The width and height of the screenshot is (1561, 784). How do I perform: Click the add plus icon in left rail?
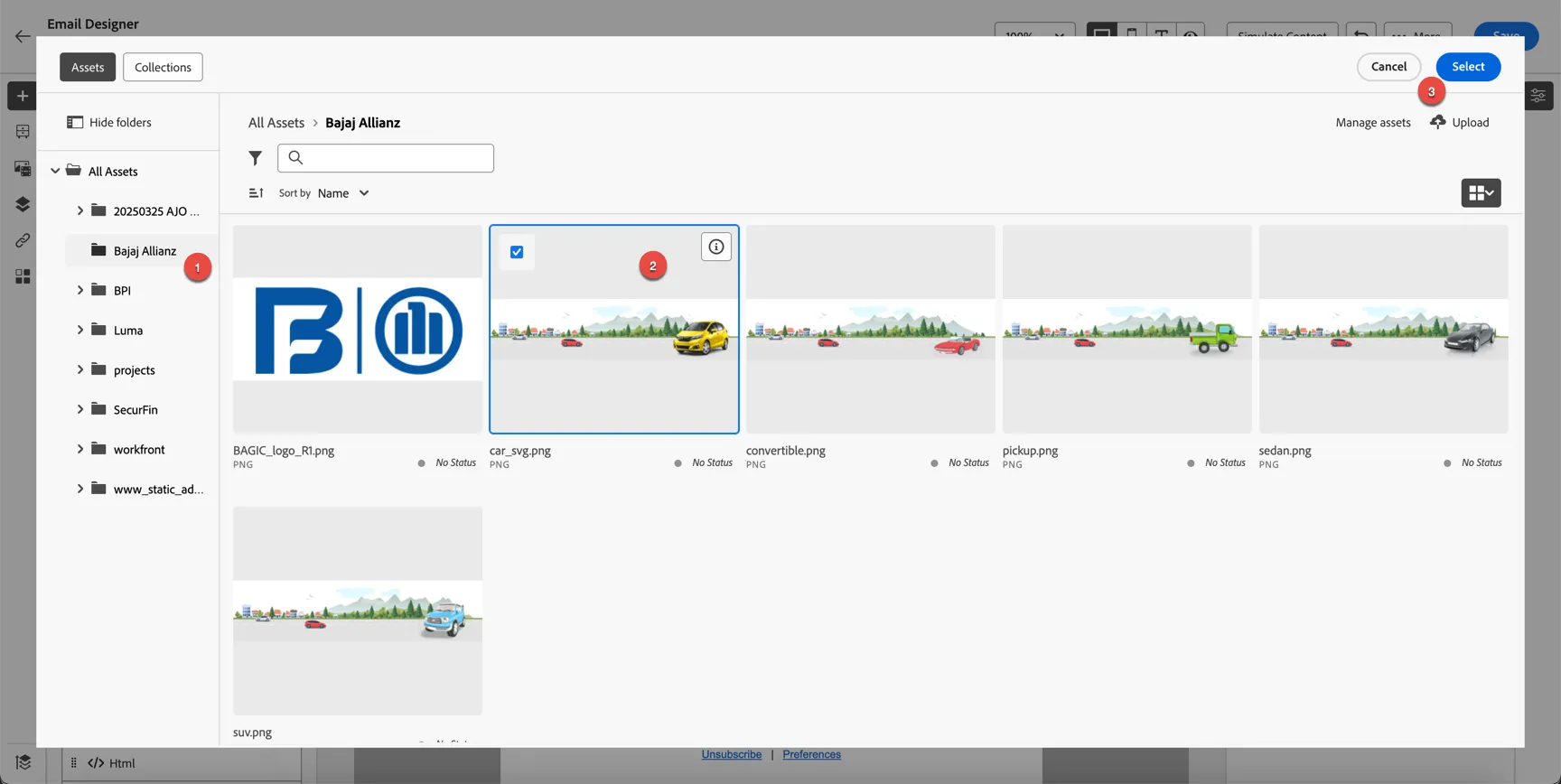23,96
